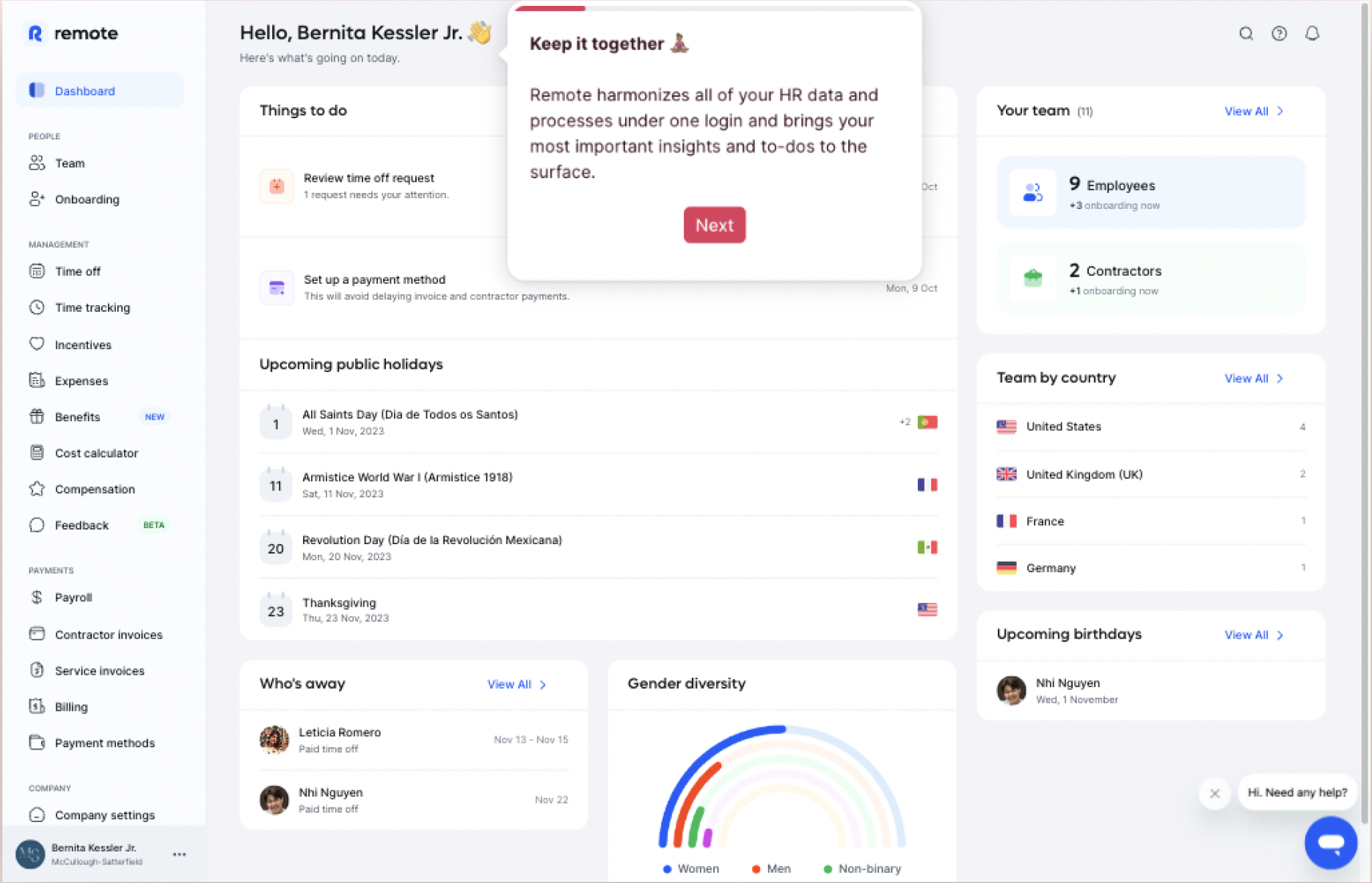Image resolution: width=1372 pixels, height=883 pixels.
Task: Select the Payroll dollar icon
Action: pos(37,597)
